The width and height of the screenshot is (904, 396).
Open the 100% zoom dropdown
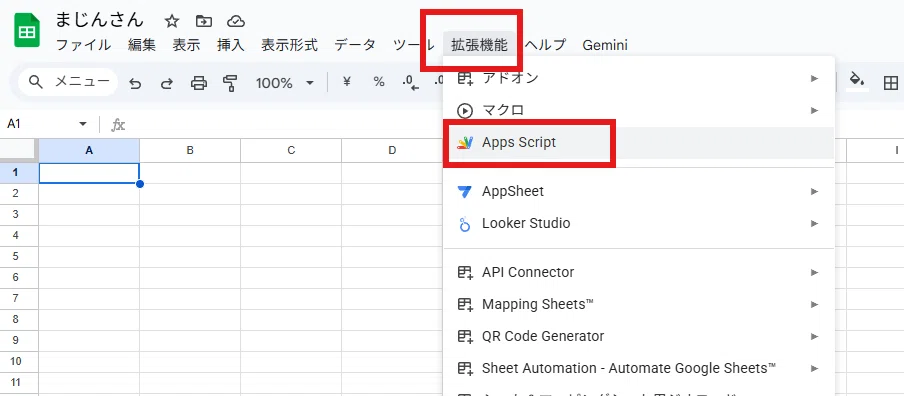pos(285,83)
